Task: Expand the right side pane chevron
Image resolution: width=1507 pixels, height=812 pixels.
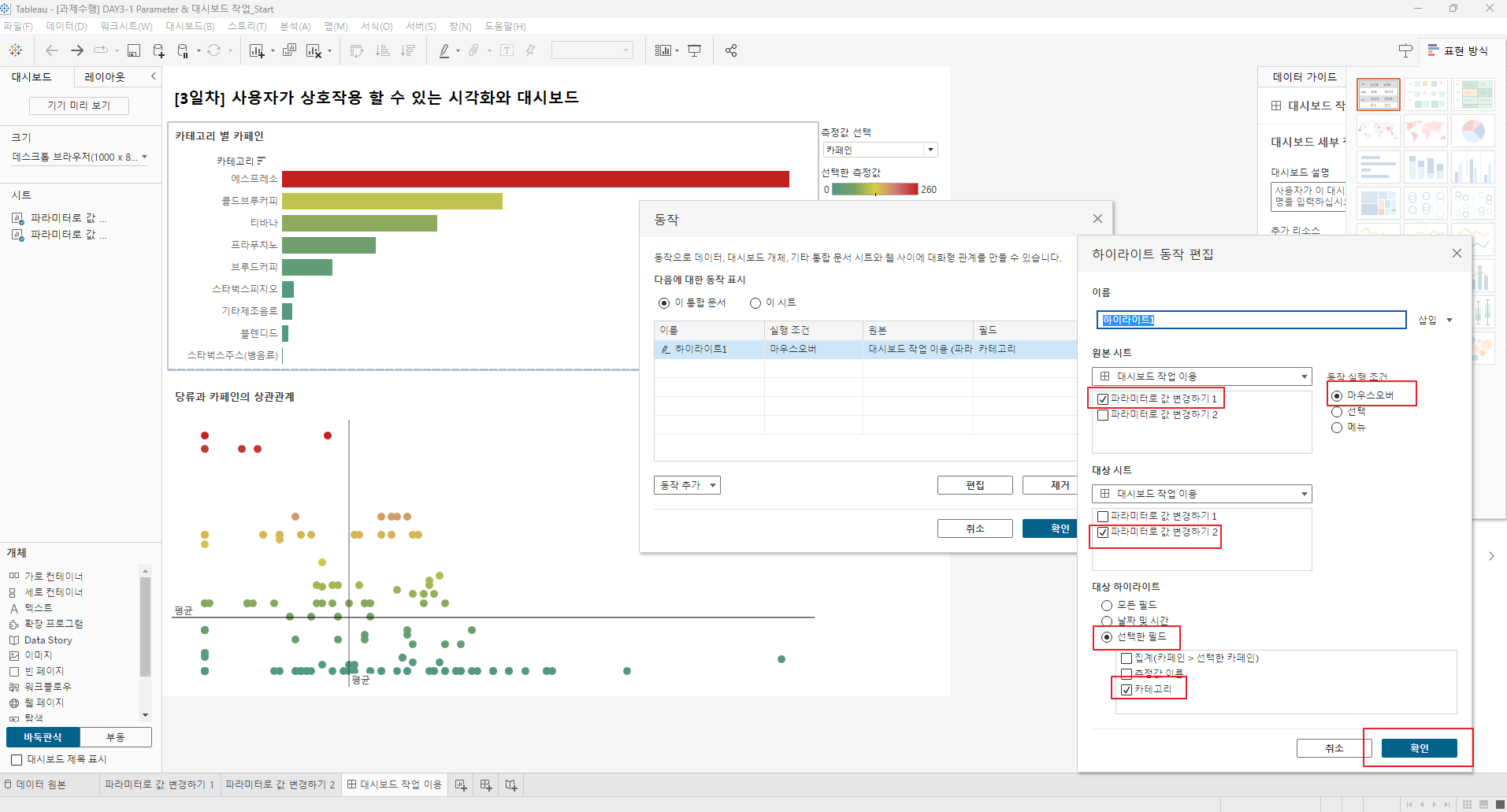Action: (1491, 556)
